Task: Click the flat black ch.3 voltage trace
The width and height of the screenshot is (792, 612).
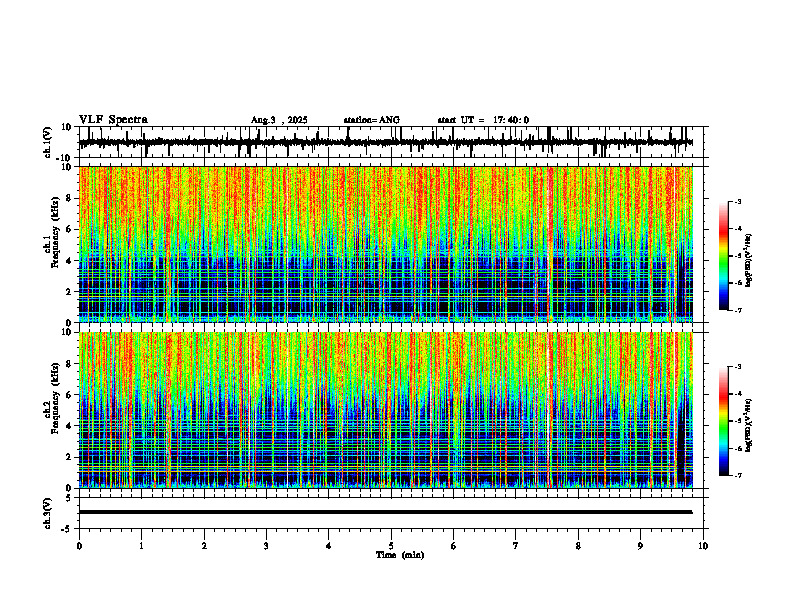Action: 386,512
